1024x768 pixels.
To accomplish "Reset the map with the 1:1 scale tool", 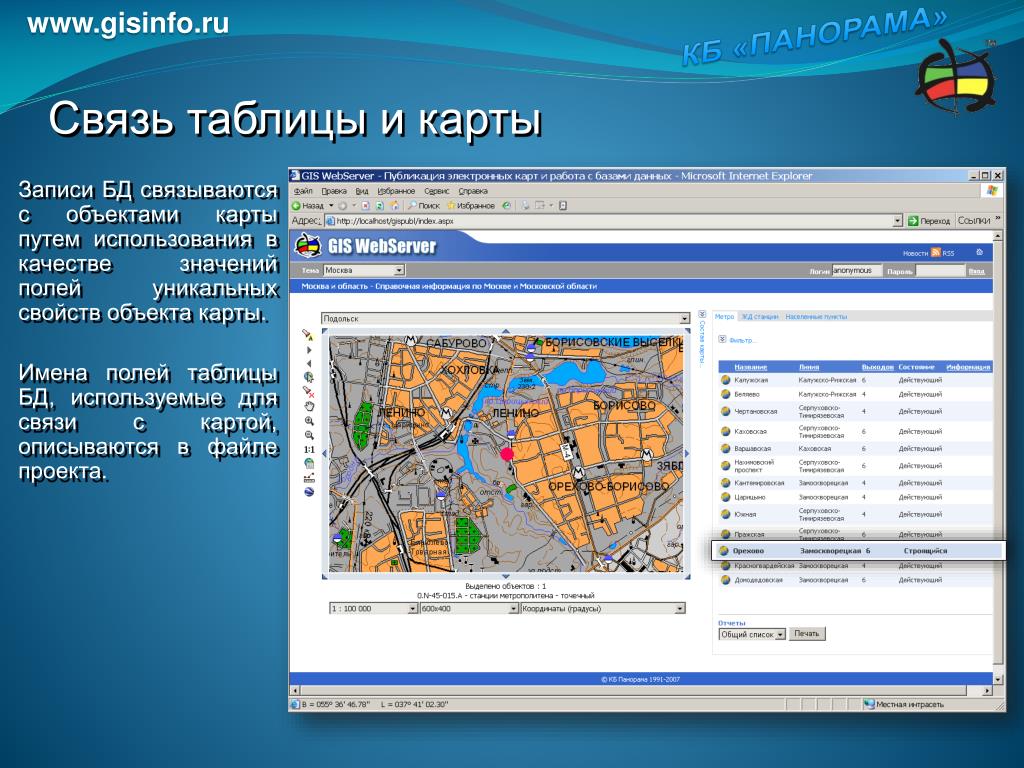I will (309, 449).
